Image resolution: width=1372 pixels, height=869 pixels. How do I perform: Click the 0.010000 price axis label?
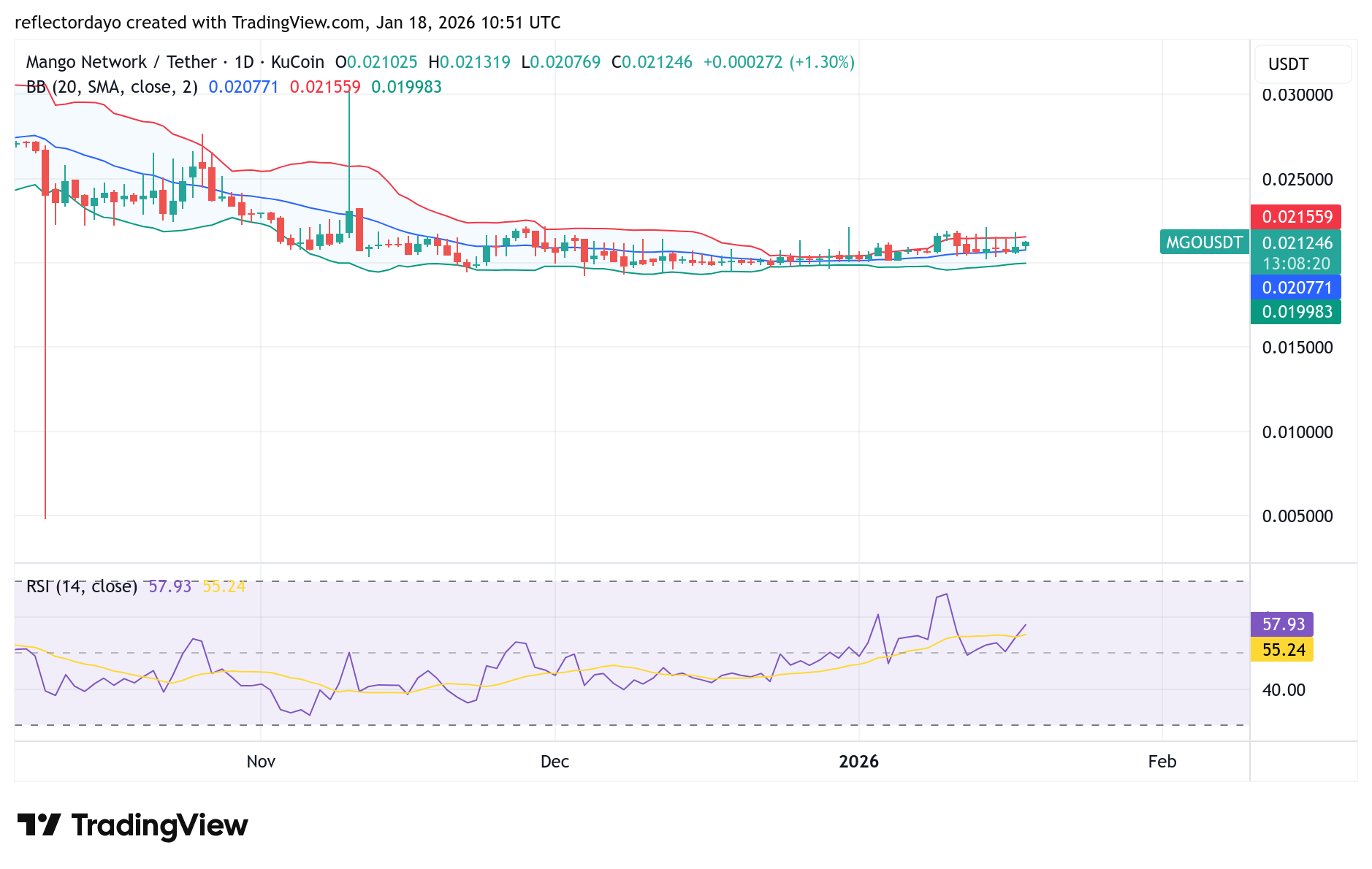tap(1297, 432)
